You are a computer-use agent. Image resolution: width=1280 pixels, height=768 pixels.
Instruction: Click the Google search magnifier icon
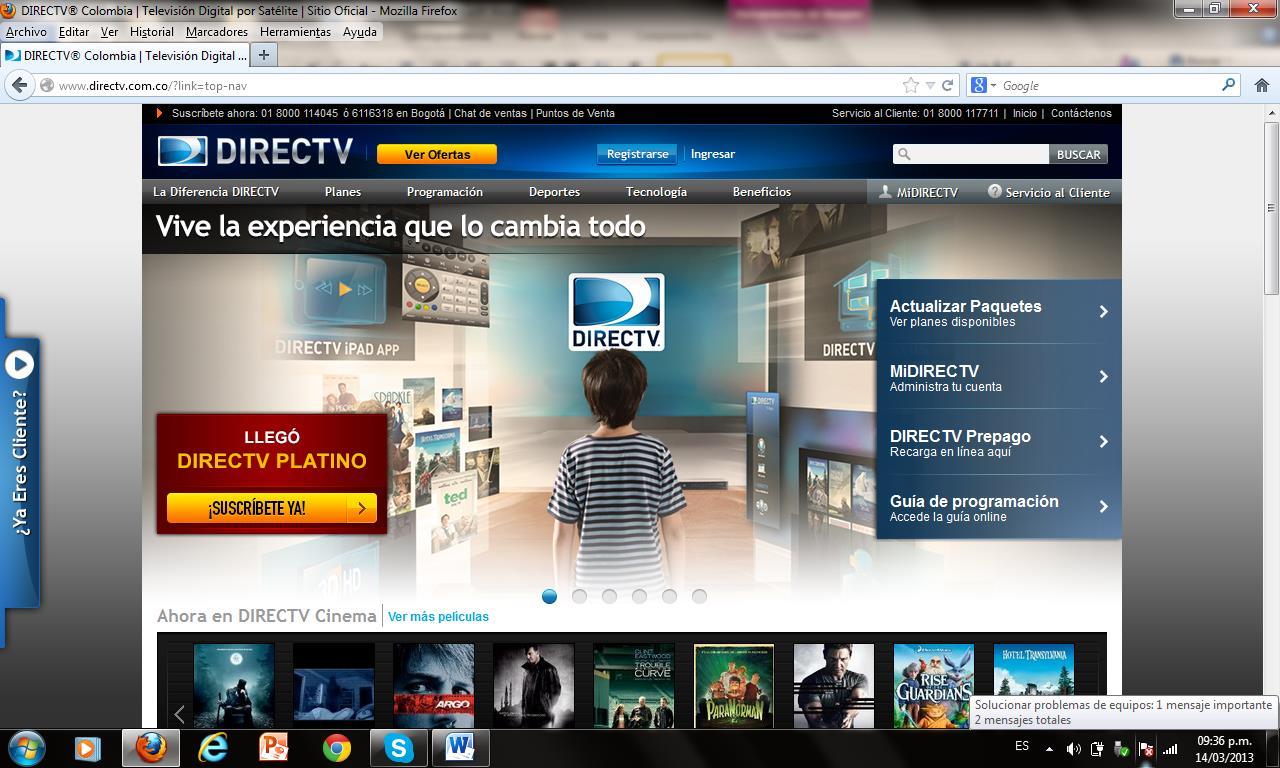click(x=1229, y=85)
